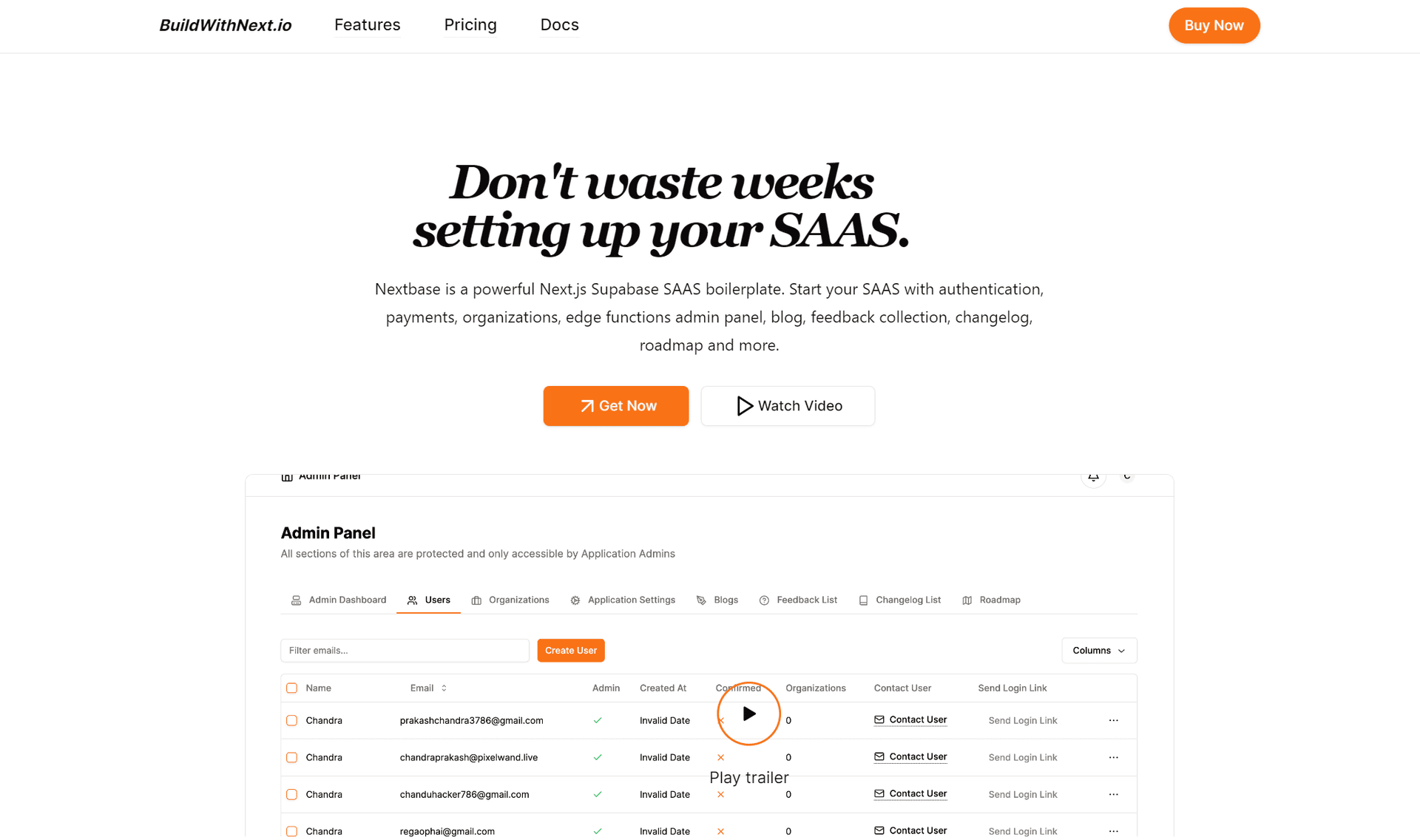Click the Admin Dashboard panel icon
This screenshot has width=1420, height=840.
tap(296, 599)
